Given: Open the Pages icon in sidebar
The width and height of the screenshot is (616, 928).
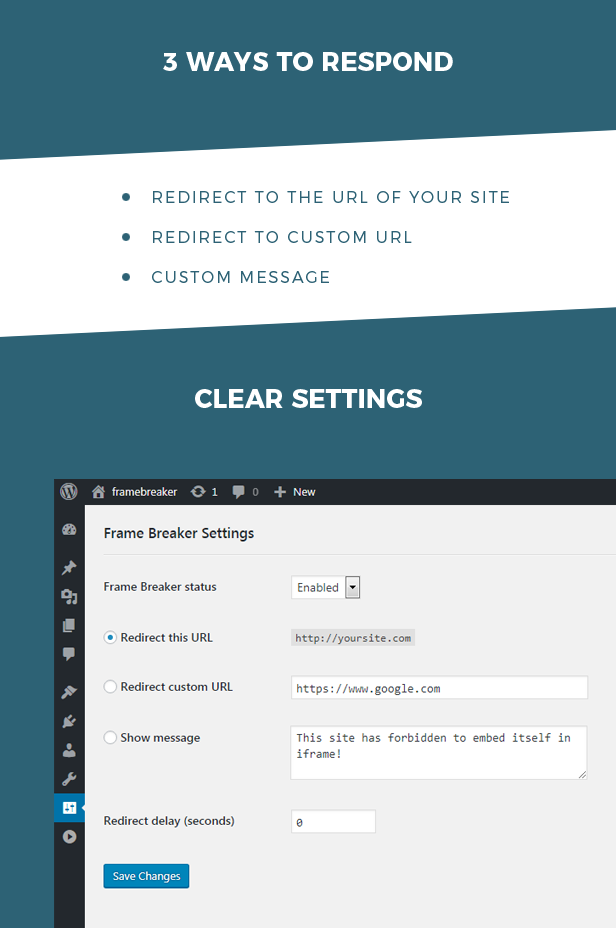Looking at the screenshot, I should click(x=69, y=625).
